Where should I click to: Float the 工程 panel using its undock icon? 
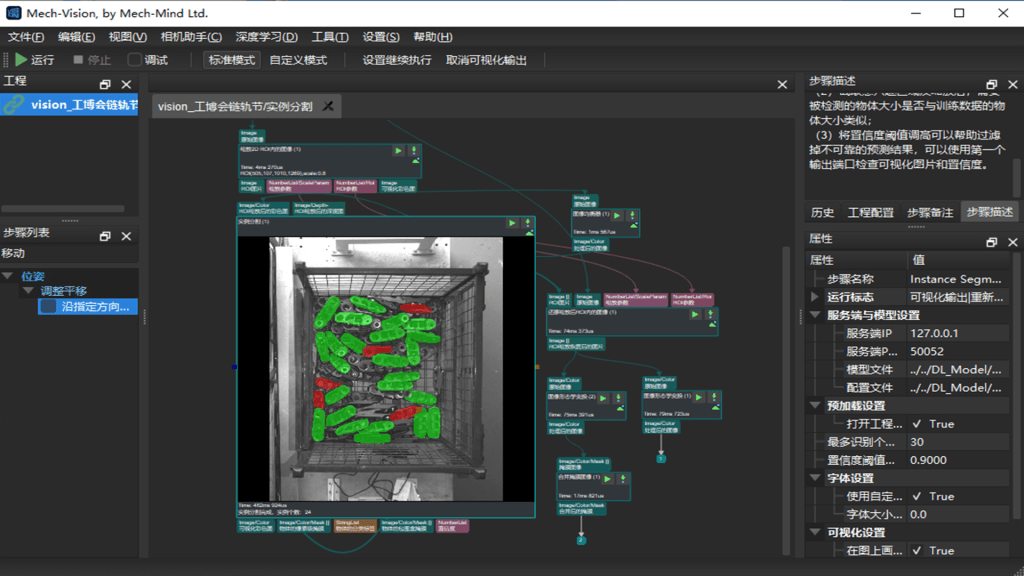(105, 84)
